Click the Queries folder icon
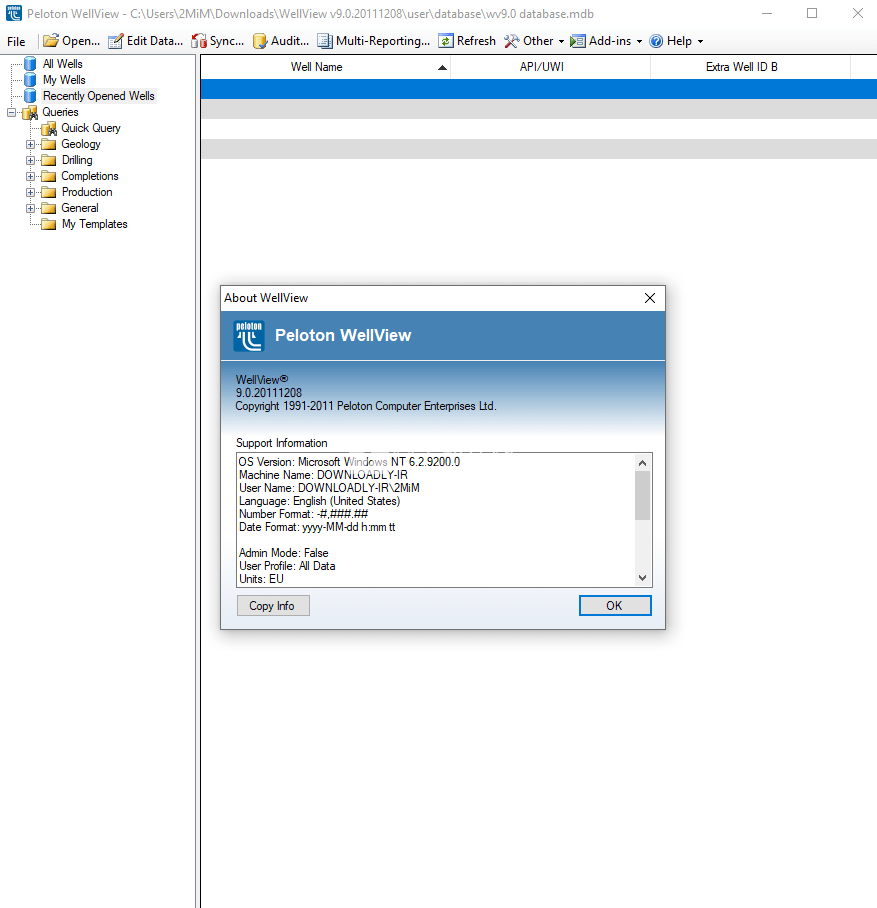The height and width of the screenshot is (908, 877). [30, 112]
